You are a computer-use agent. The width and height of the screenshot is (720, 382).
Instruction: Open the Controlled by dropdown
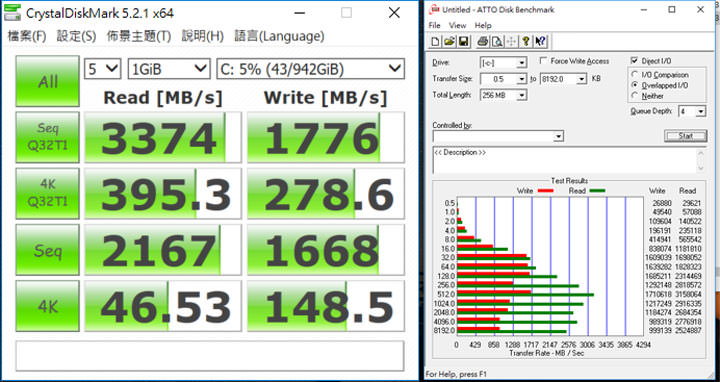[x=498, y=136]
